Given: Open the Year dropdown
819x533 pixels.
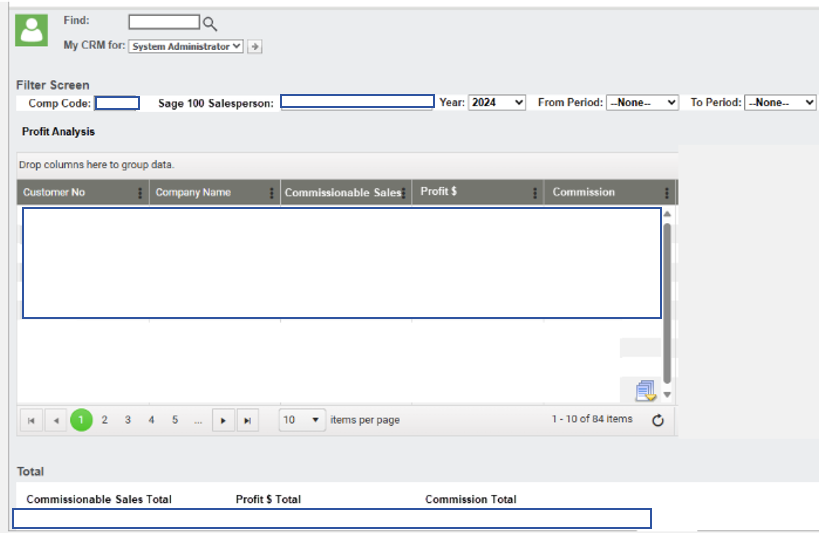Looking at the screenshot, I should 497,102.
